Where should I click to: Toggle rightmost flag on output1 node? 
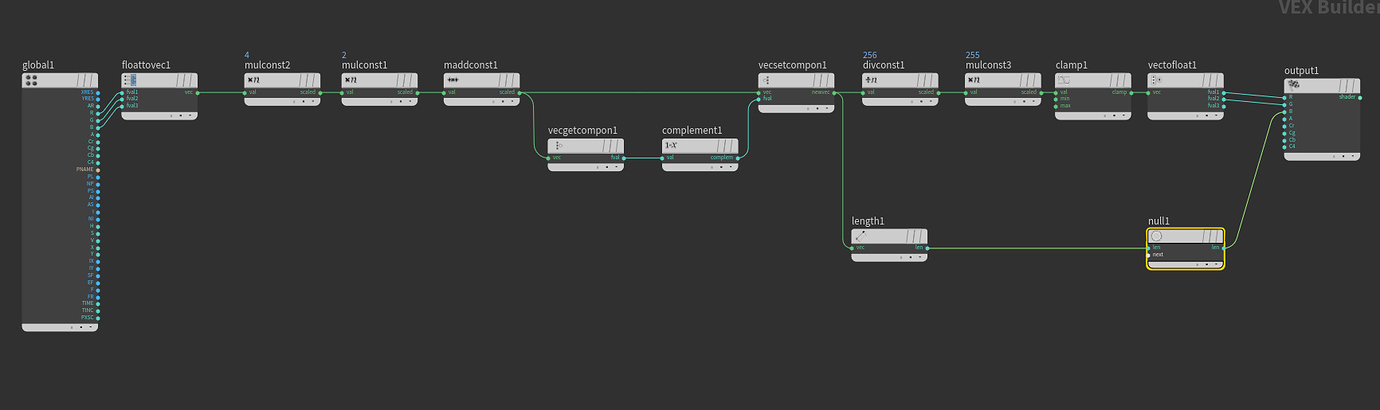(x=1354, y=86)
